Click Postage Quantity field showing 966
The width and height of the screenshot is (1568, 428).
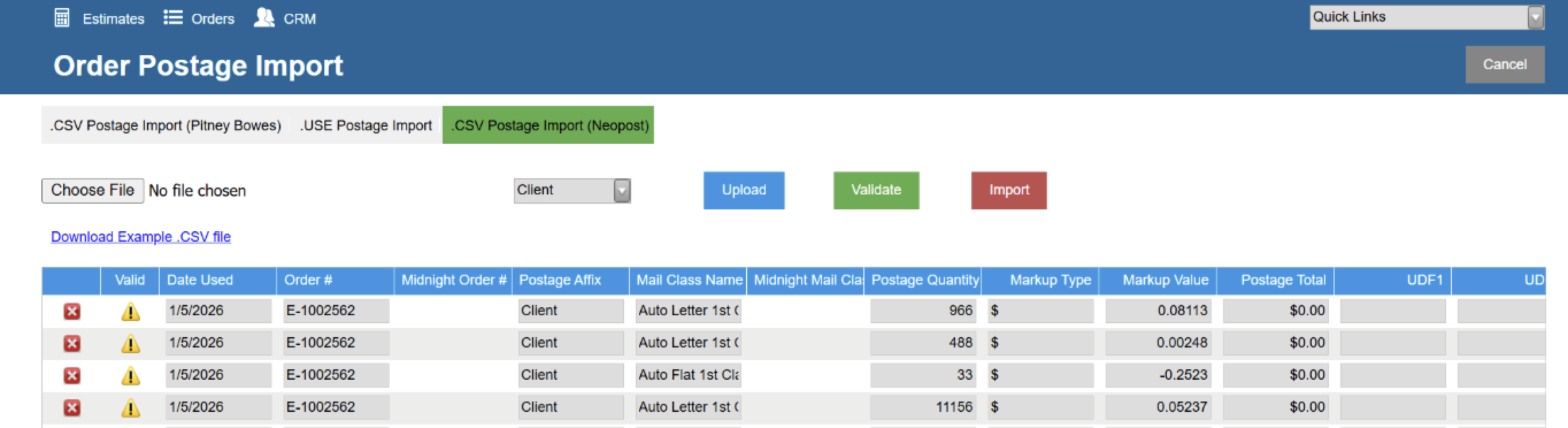click(924, 311)
